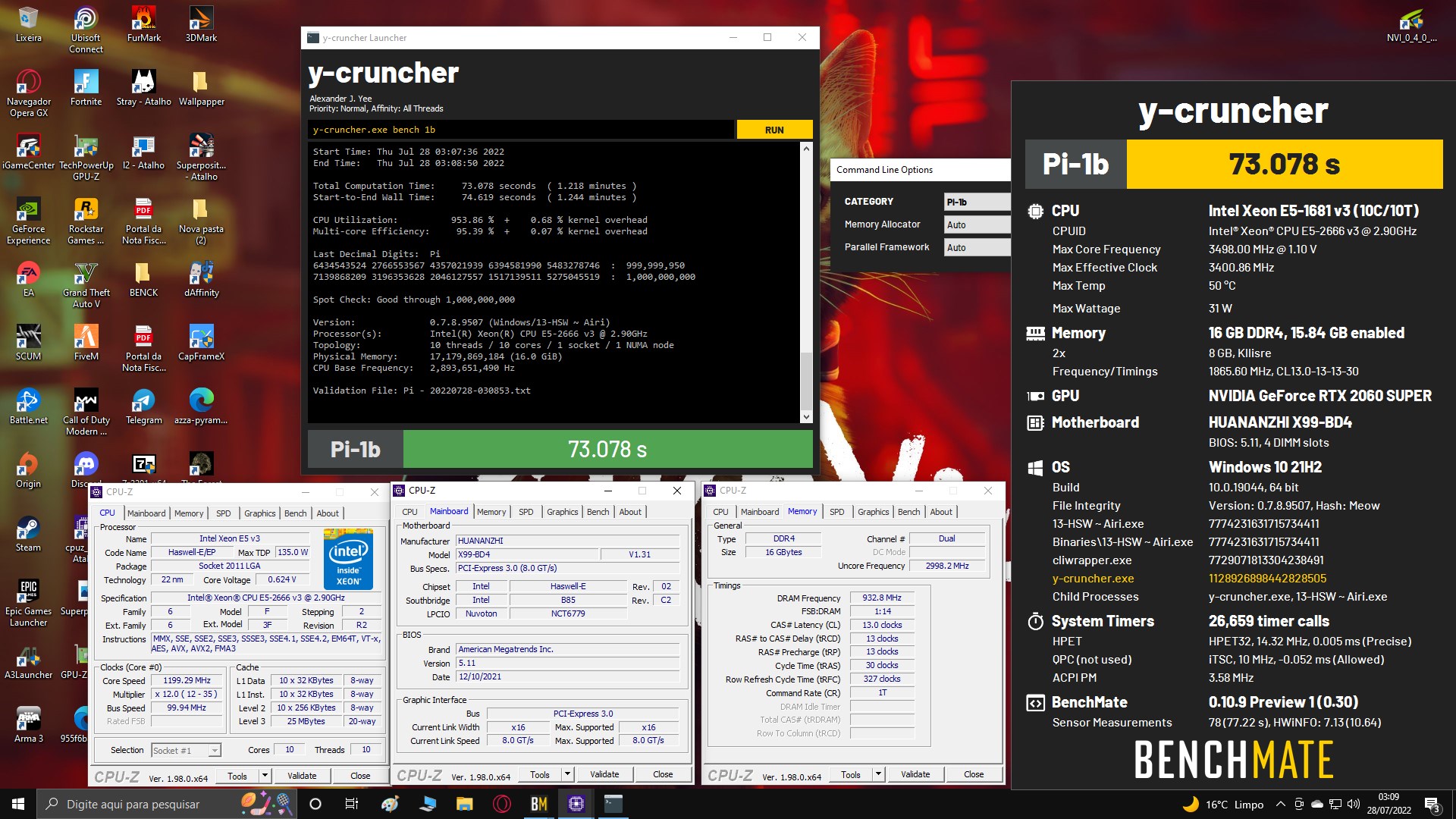This screenshot has width=1456, height=819.
Task: Open Category Pi-1b dropdown
Action: [977, 202]
